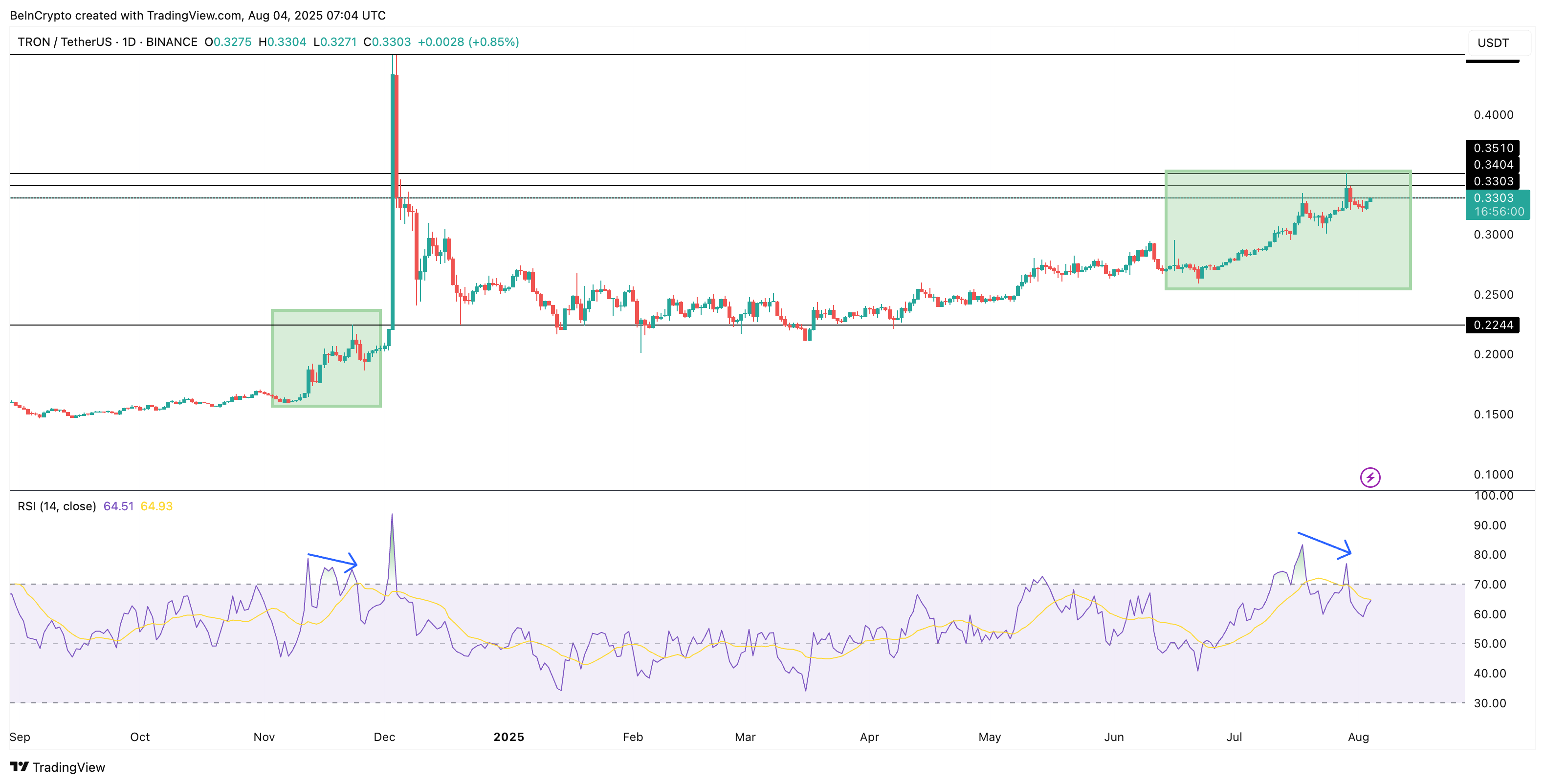Click the BINANCE exchange label
The width and height of the screenshot is (1545, 784).
coord(172,42)
